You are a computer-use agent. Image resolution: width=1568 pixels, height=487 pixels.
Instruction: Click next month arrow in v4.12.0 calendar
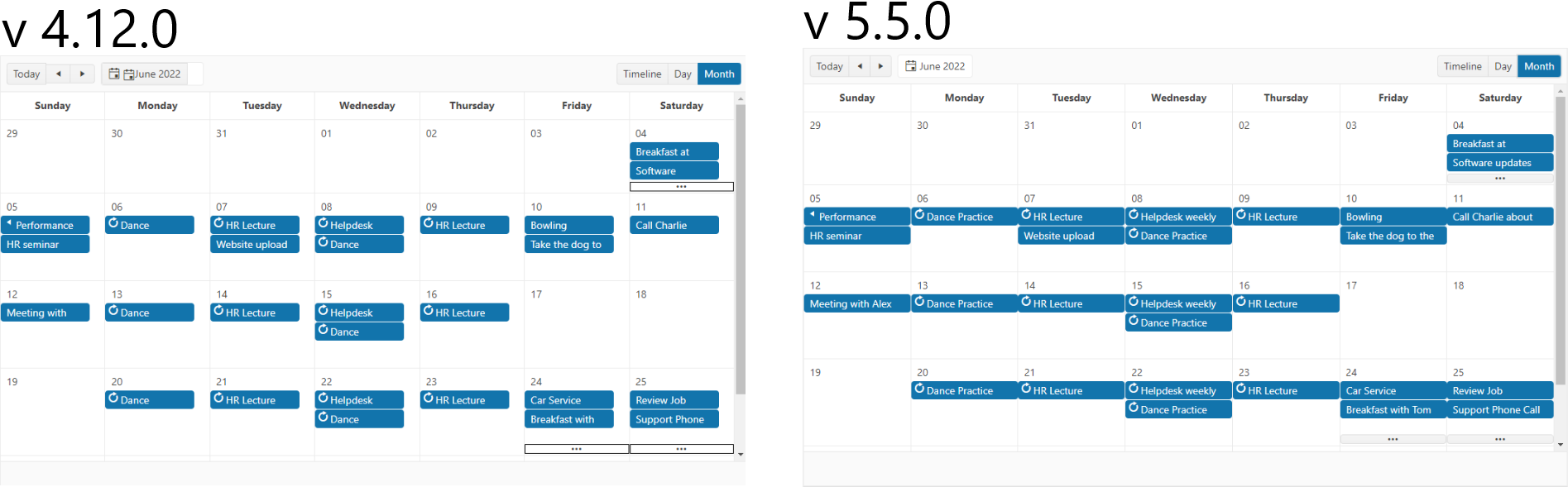82,74
